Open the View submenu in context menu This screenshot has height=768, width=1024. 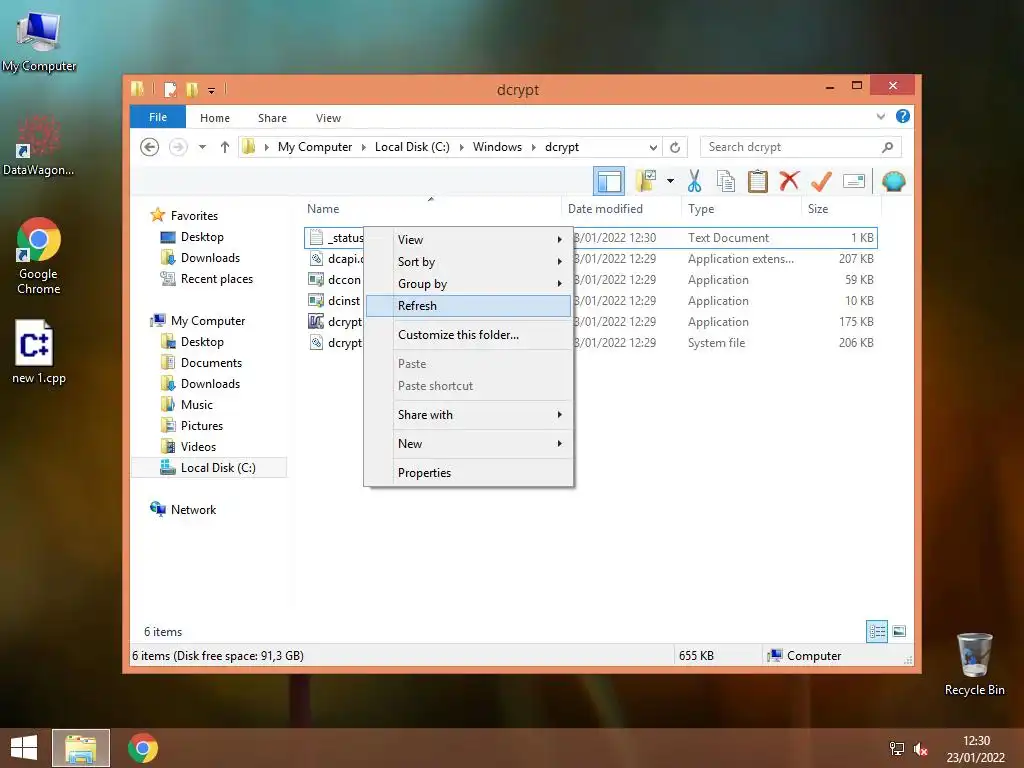(x=468, y=240)
